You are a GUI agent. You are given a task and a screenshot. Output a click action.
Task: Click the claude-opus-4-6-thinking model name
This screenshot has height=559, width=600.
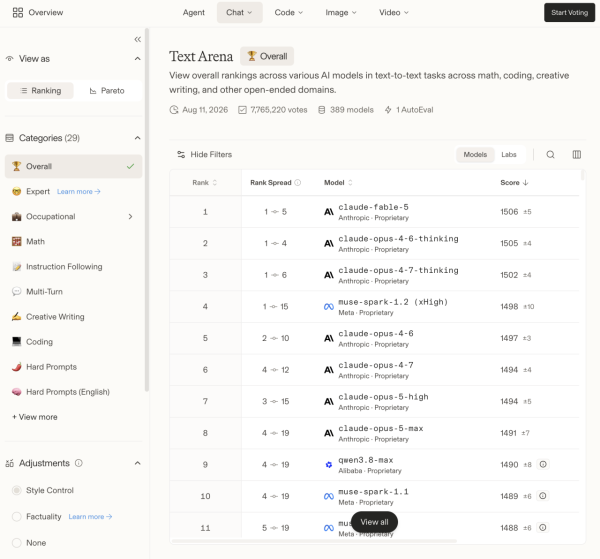(x=398, y=239)
